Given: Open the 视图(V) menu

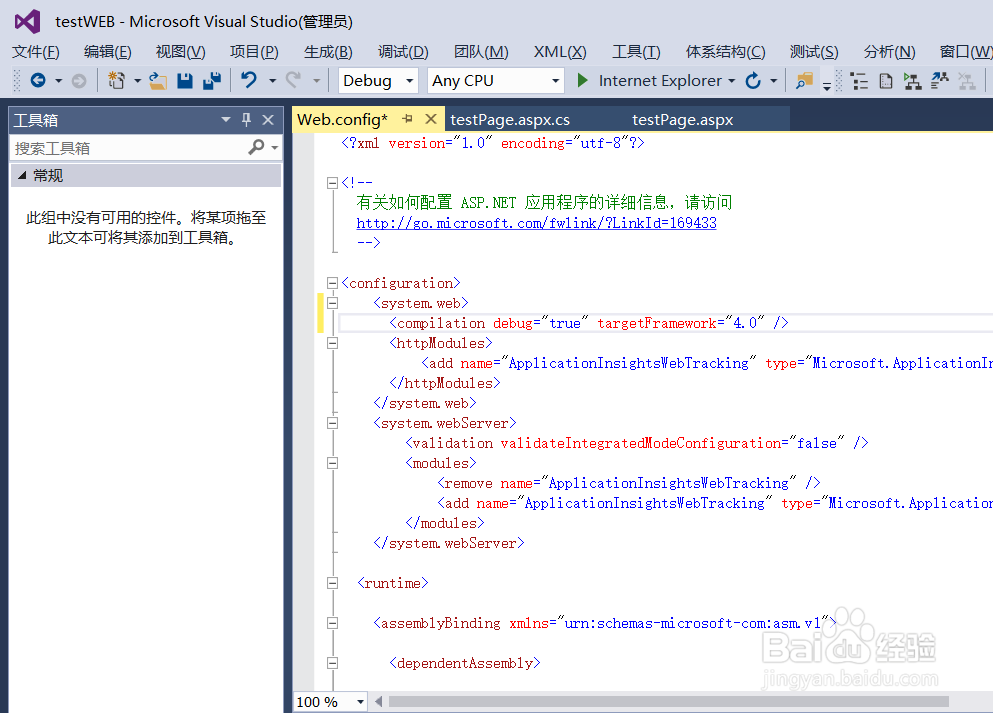Looking at the screenshot, I should (x=180, y=51).
